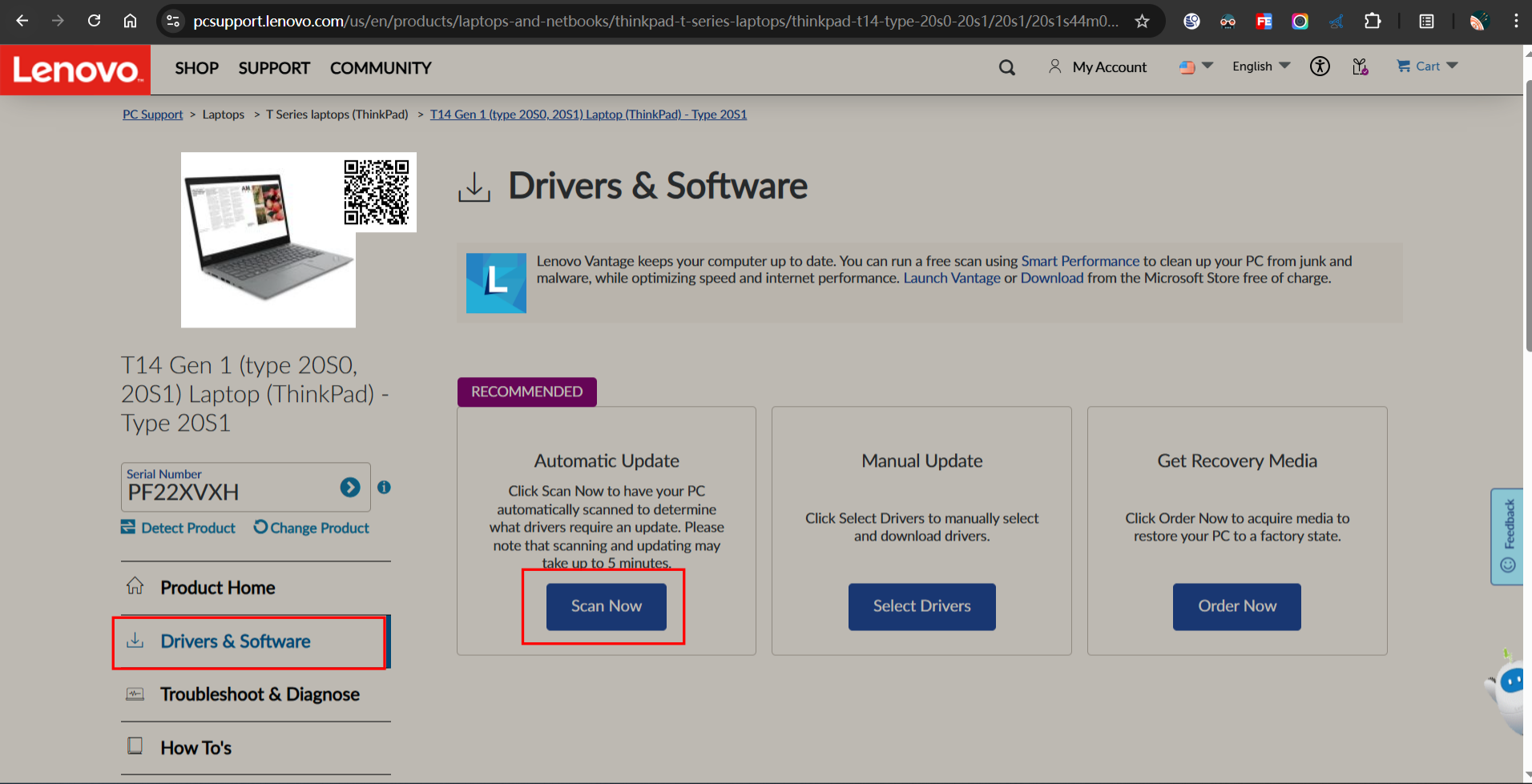
Task: Open browser Extensions puzzle icon
Action: tap(1373, 22)
